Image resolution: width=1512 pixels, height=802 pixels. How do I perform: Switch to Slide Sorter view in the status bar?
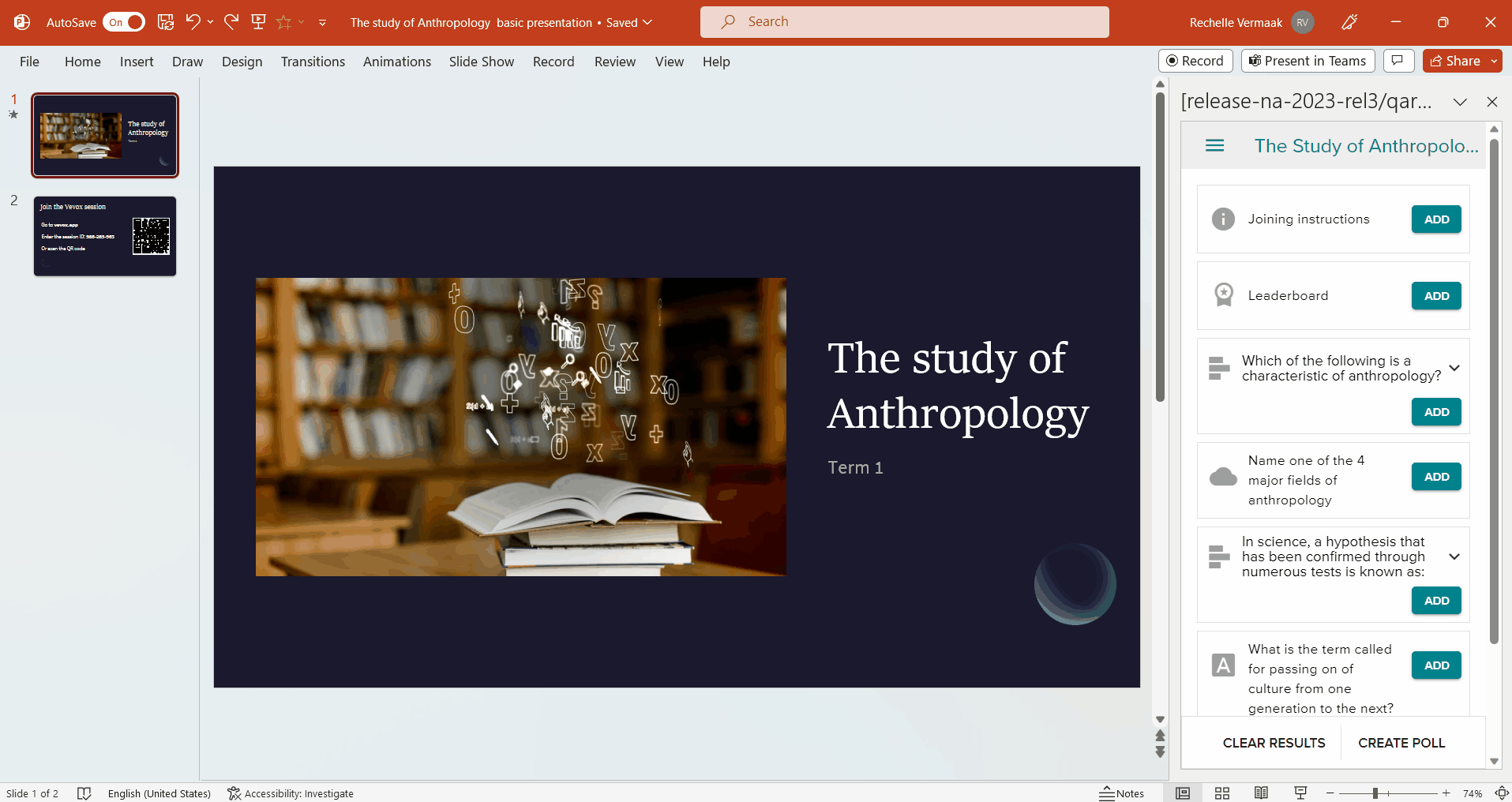1221,793
